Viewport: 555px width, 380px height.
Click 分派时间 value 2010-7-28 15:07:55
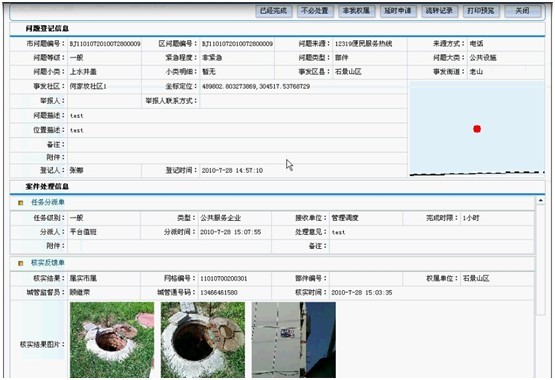[230, 232]
